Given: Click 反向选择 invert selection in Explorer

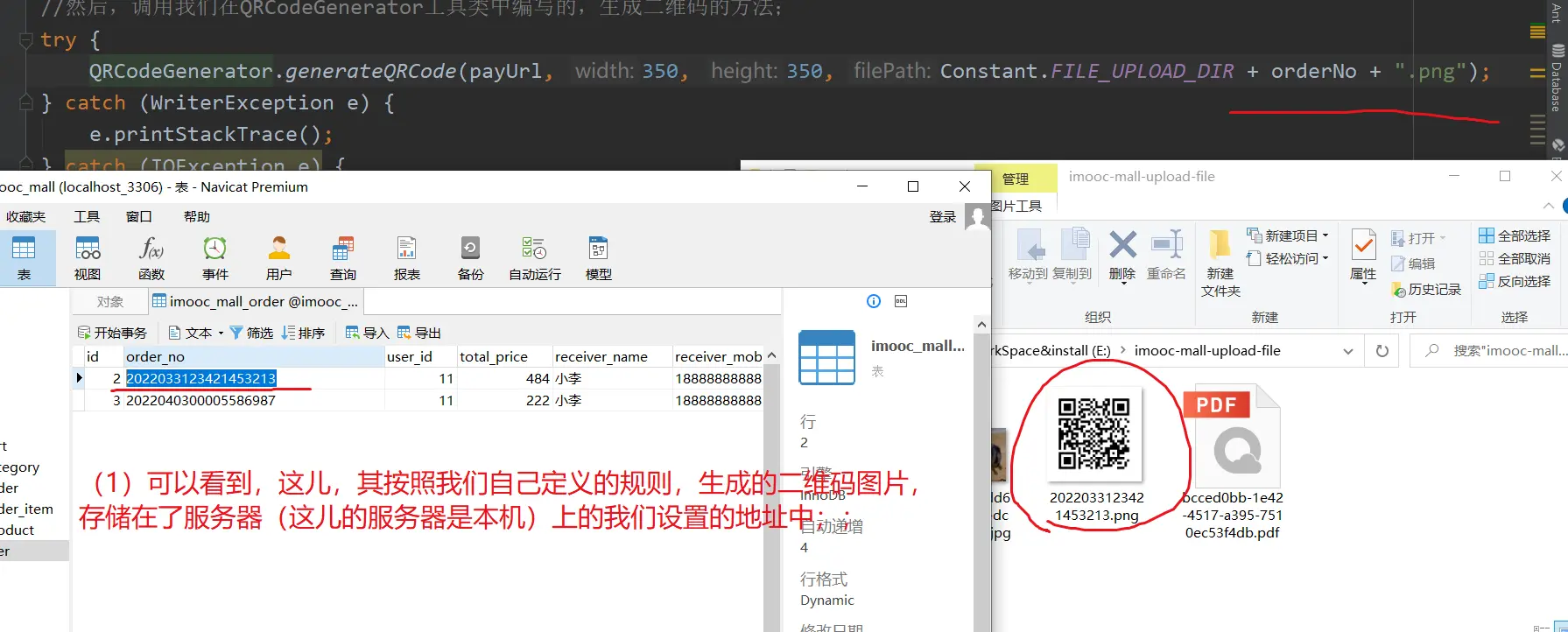Looking at the screenshot, I should tap(1515, 281).
